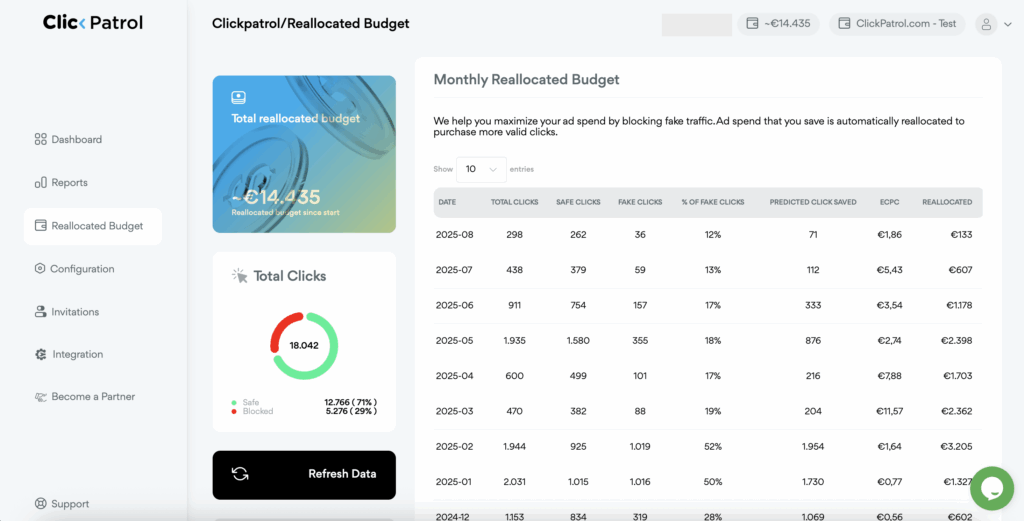Click the Reallocated Budget wallet icon
The height and width of the screenshot is (521, 1024).
pos(40,226)
